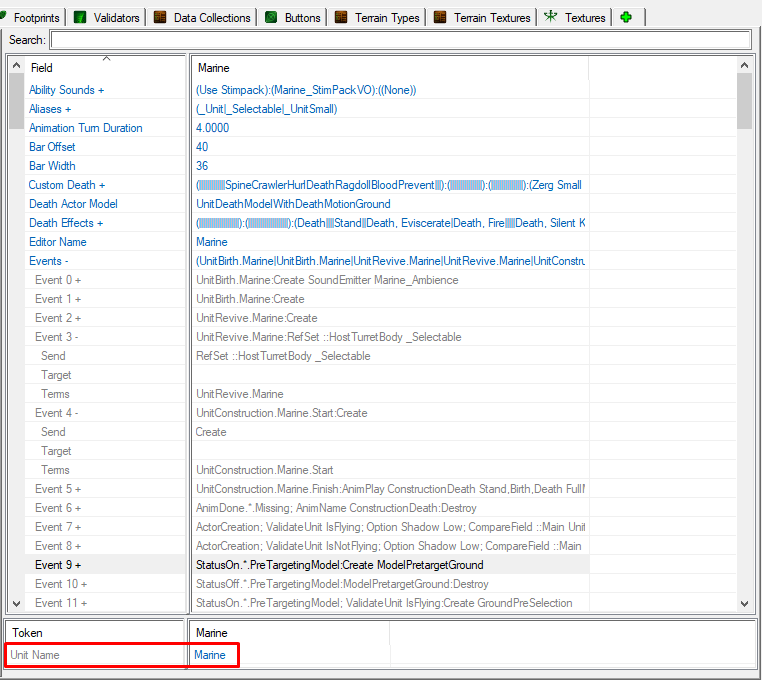Click the Marine Unit Name token value

coord(209,655)
